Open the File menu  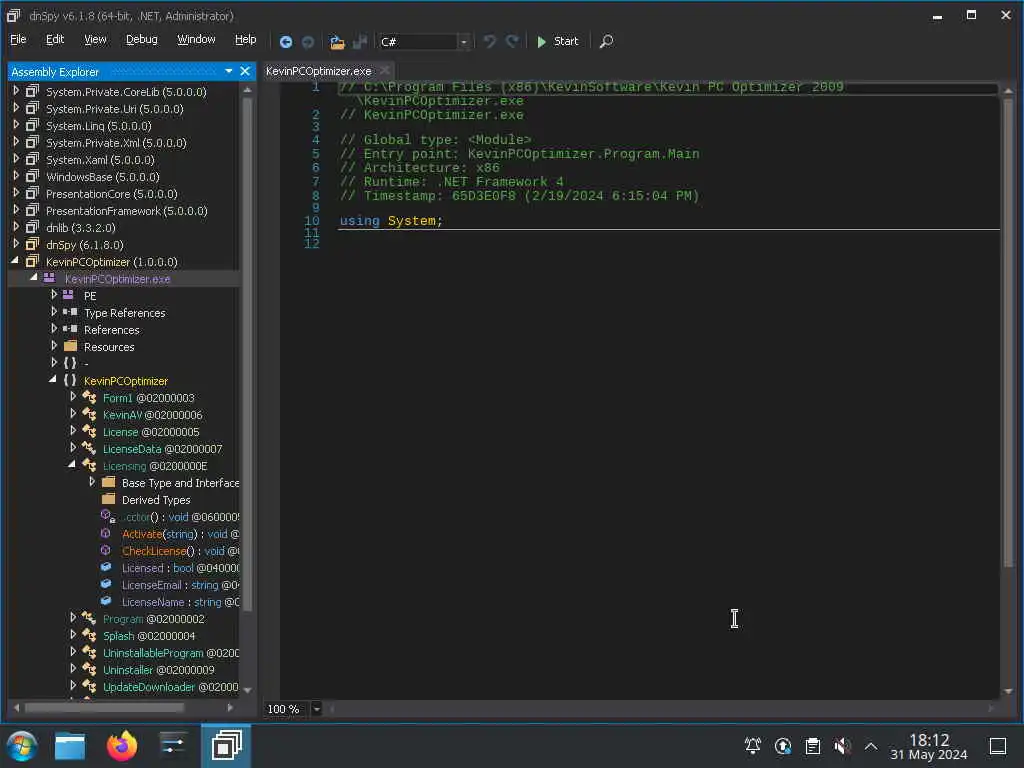point(18,39)
